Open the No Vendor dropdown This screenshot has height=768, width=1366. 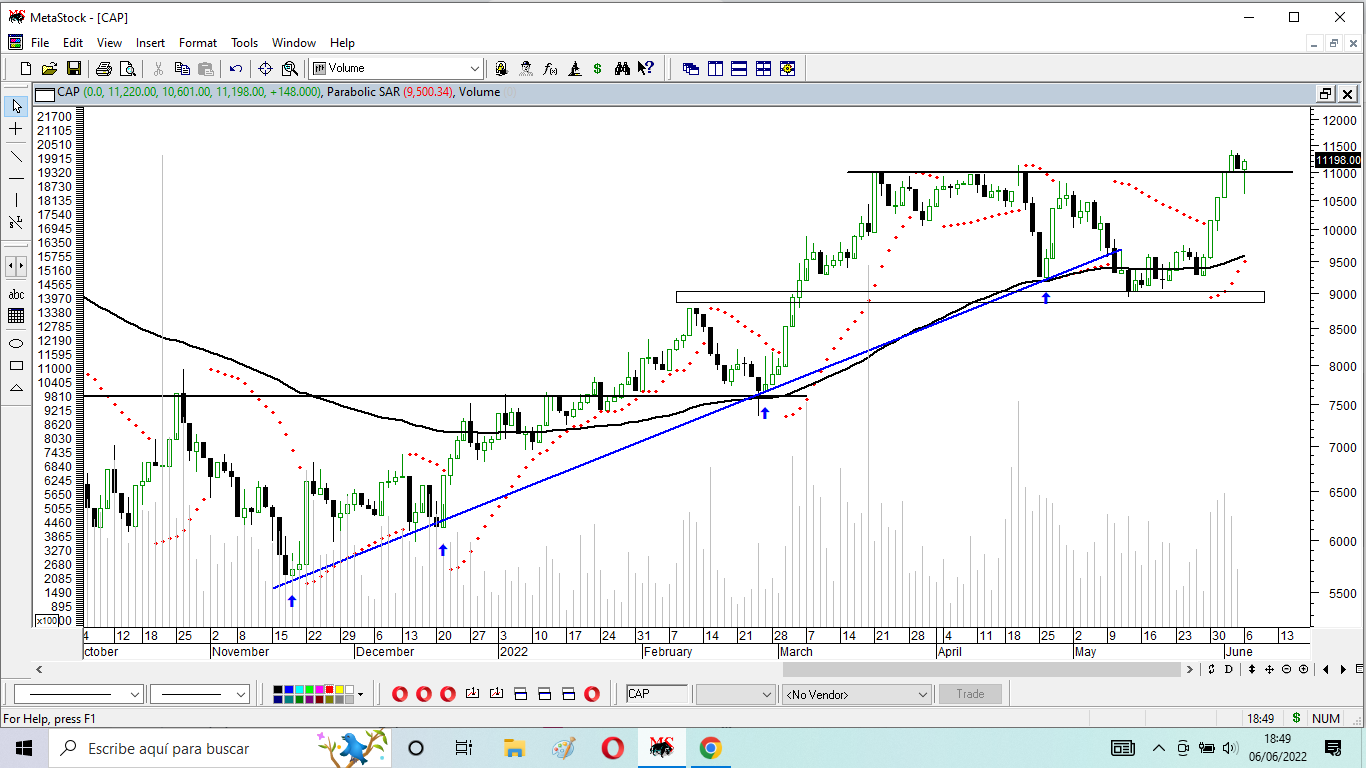922,694
